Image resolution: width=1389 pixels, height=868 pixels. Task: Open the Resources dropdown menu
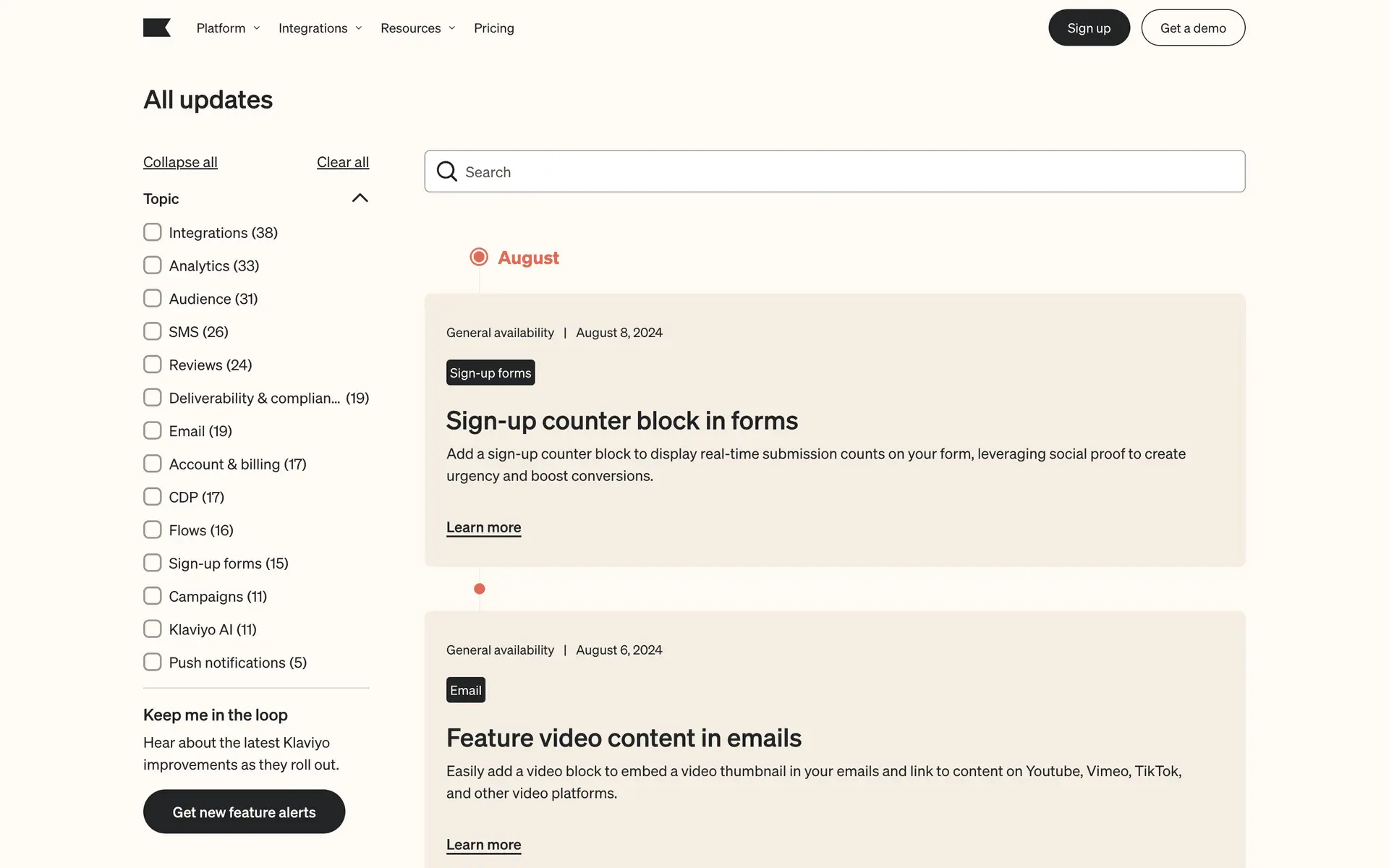pos(417,28)
